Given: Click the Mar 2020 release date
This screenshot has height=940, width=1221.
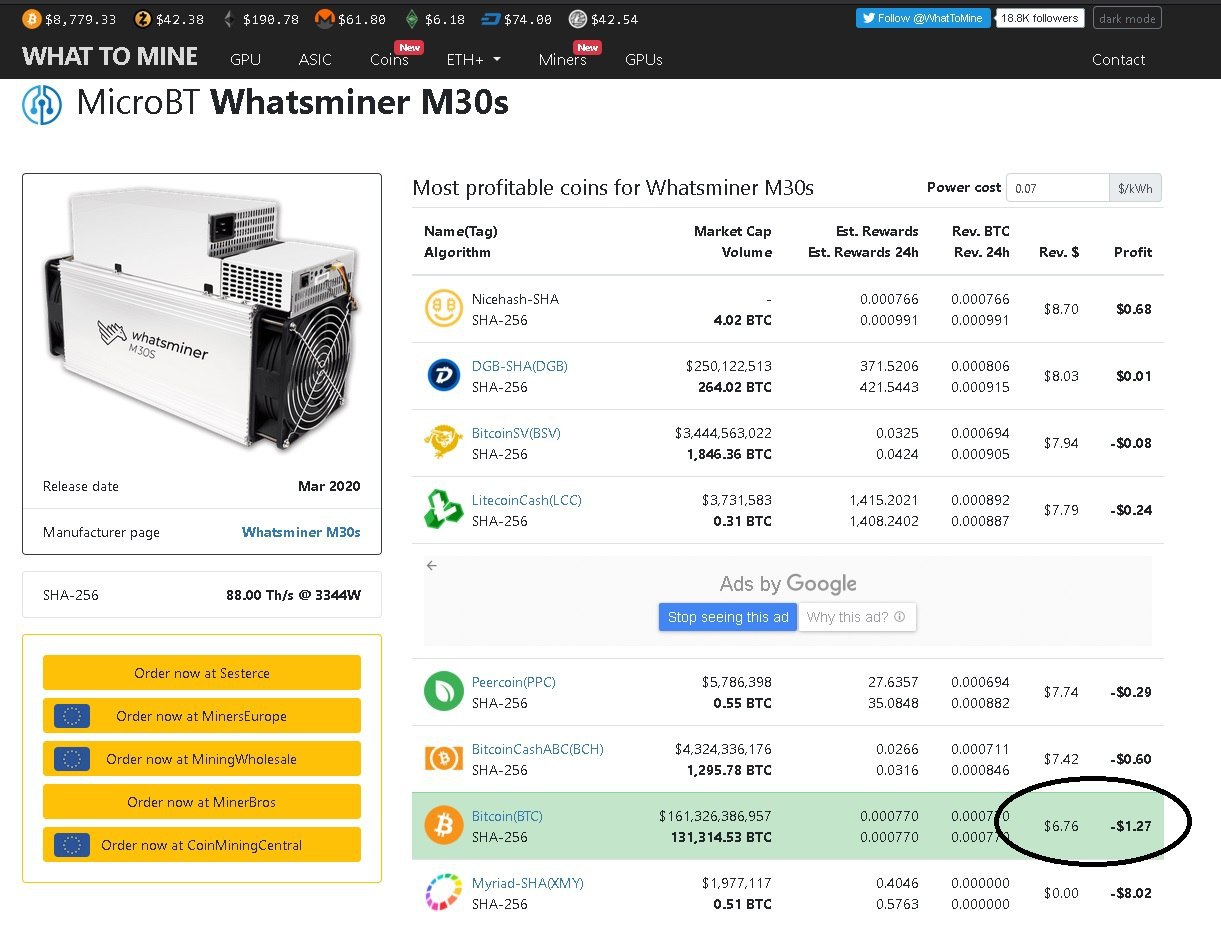Looking at the screenshot, I should (x=329, y=486).
